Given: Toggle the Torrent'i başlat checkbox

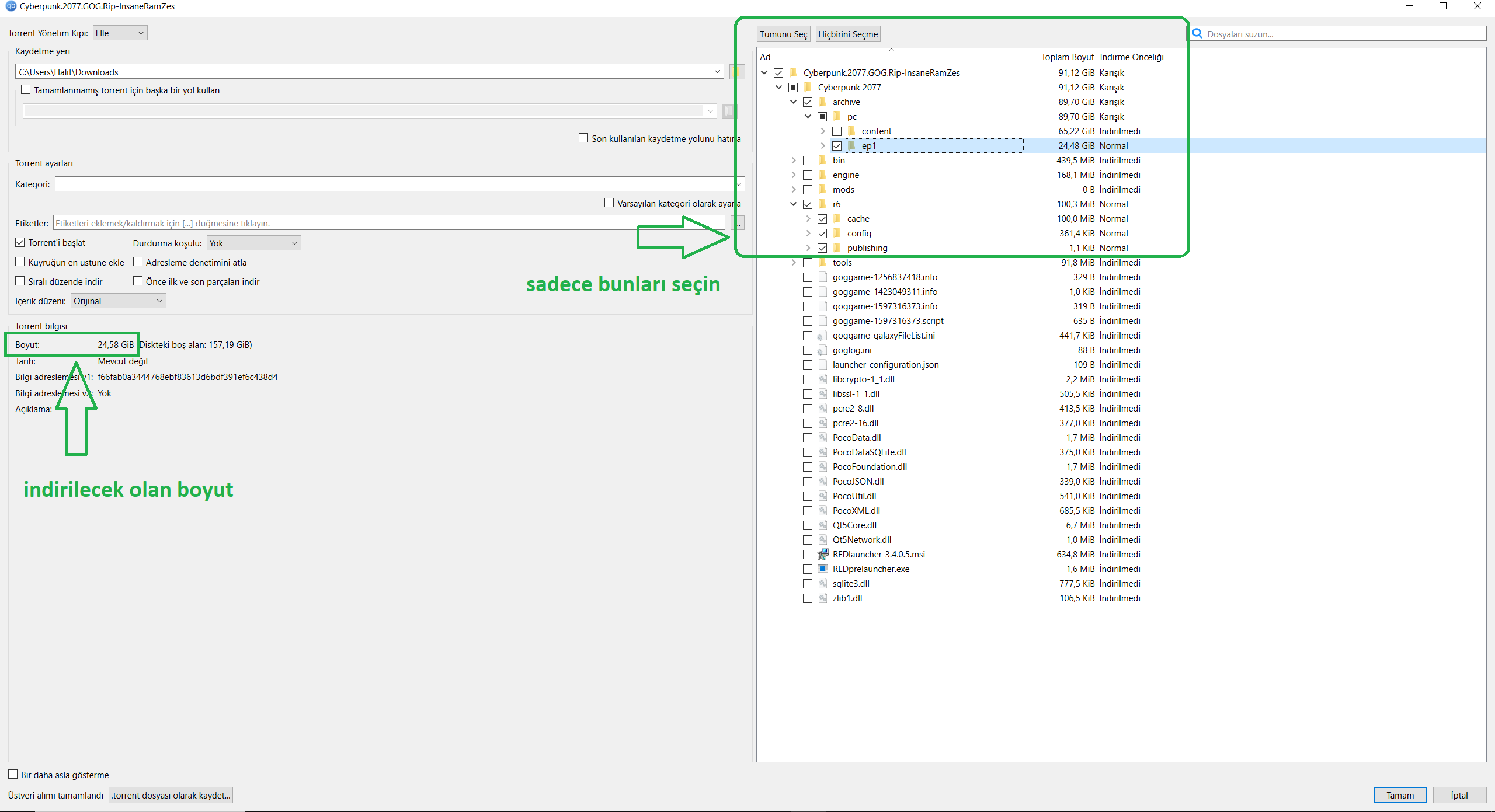Looking at the screenshot, I should coord(20,242).
